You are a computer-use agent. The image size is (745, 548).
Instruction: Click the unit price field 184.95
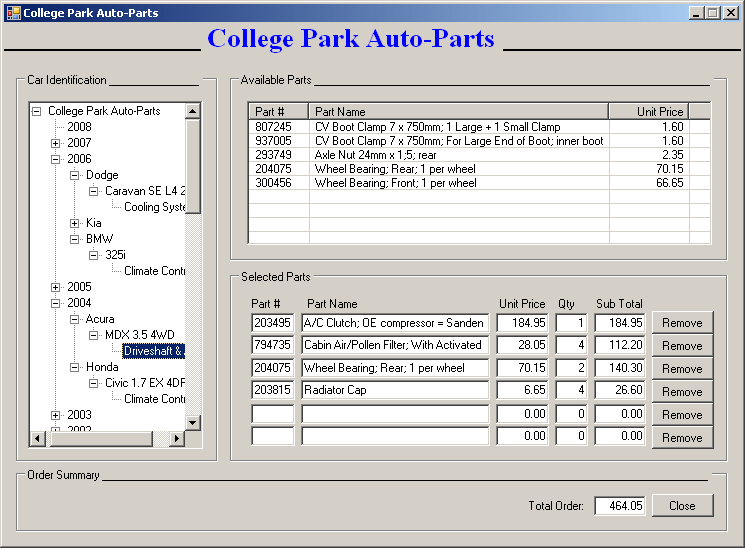(522, 323)
